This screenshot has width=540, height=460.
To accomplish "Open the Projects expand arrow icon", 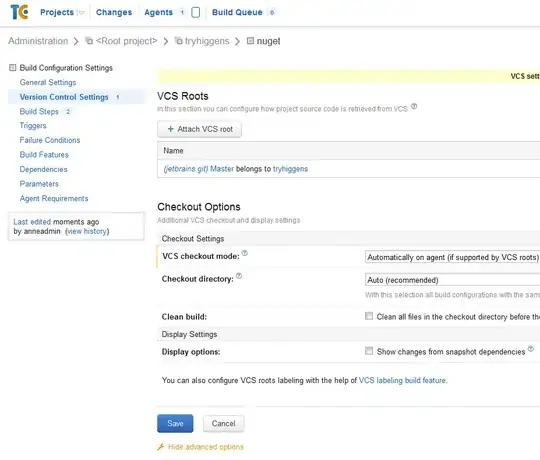I will [81, 12].
